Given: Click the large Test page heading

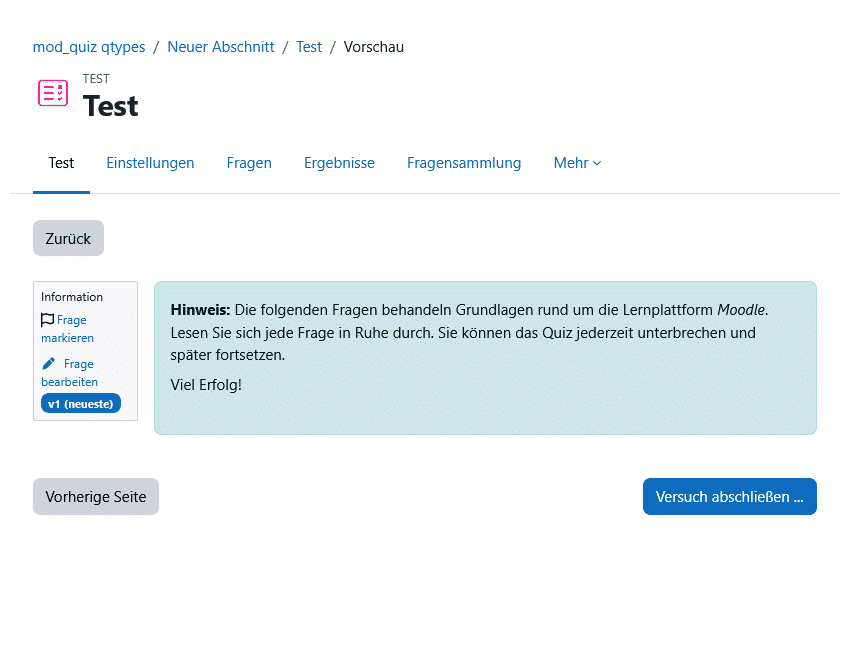Looking at the screenshot, I should point(111,106).
